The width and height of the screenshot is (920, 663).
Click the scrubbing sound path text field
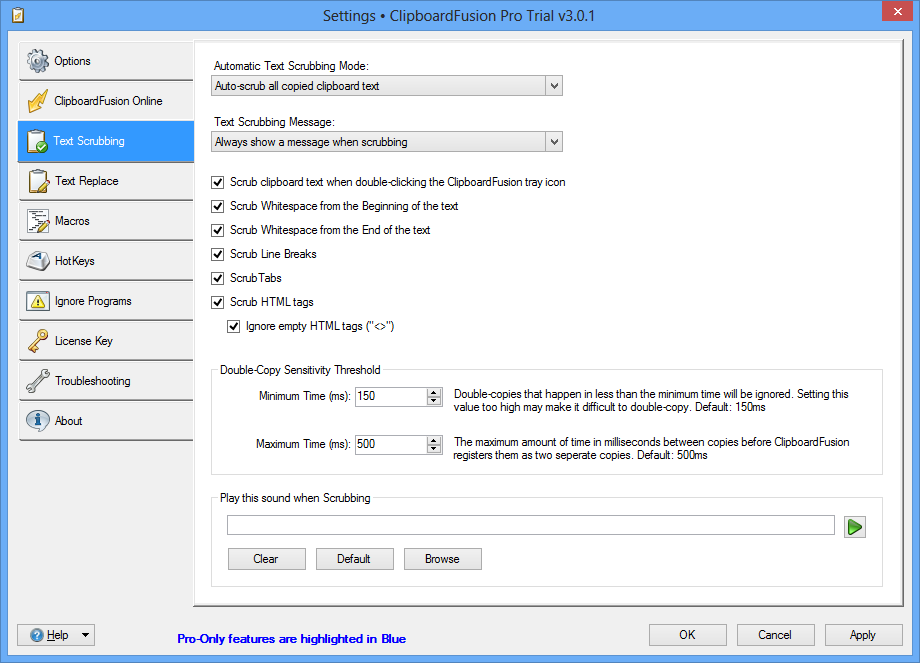pos(531,525)
